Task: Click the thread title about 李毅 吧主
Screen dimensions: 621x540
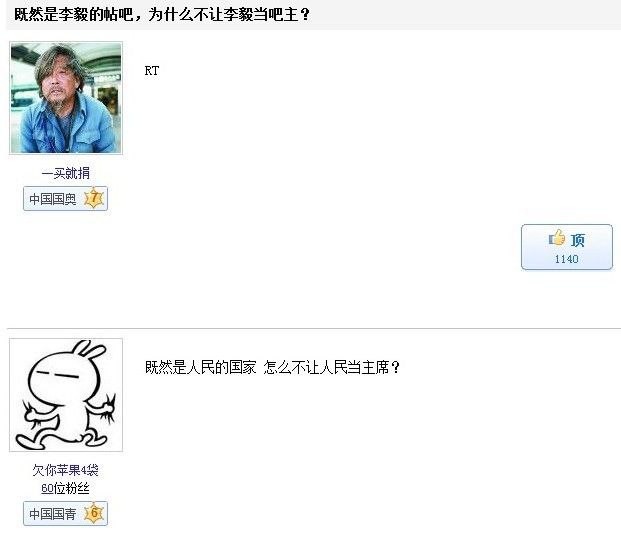Action: coord(162,15)
